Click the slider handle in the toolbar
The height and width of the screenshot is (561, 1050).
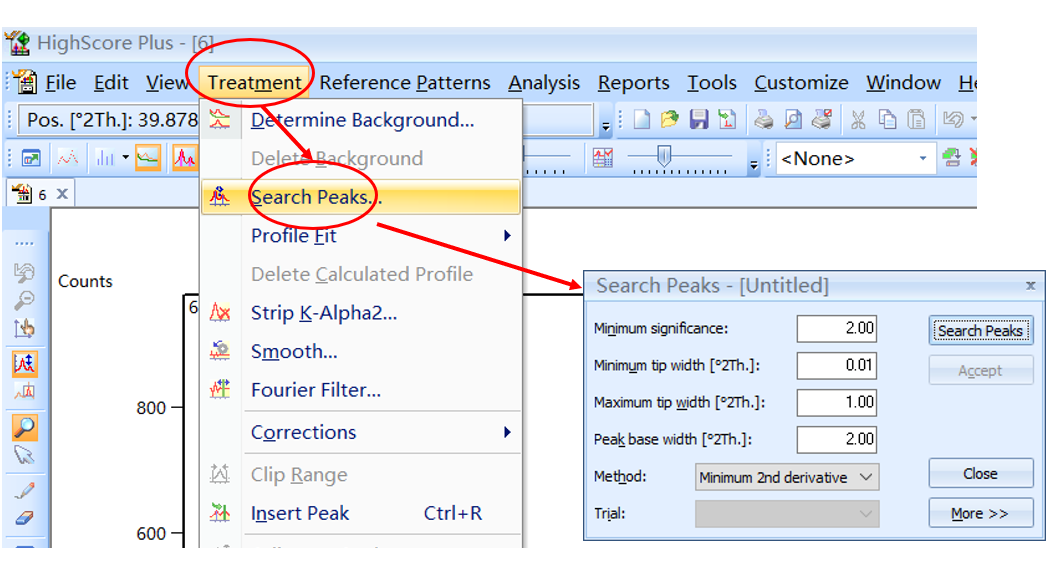click(x=663, y=156)
